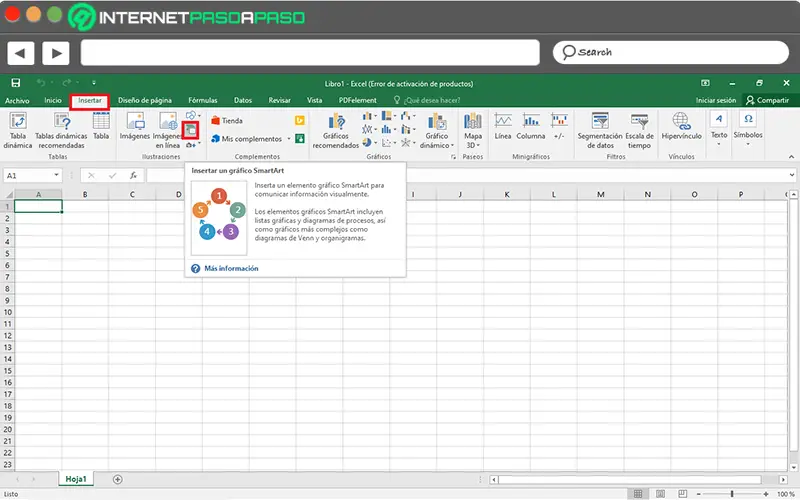Open the Datos tab
The height and width of the screenshot is (500, 800).
243,101
